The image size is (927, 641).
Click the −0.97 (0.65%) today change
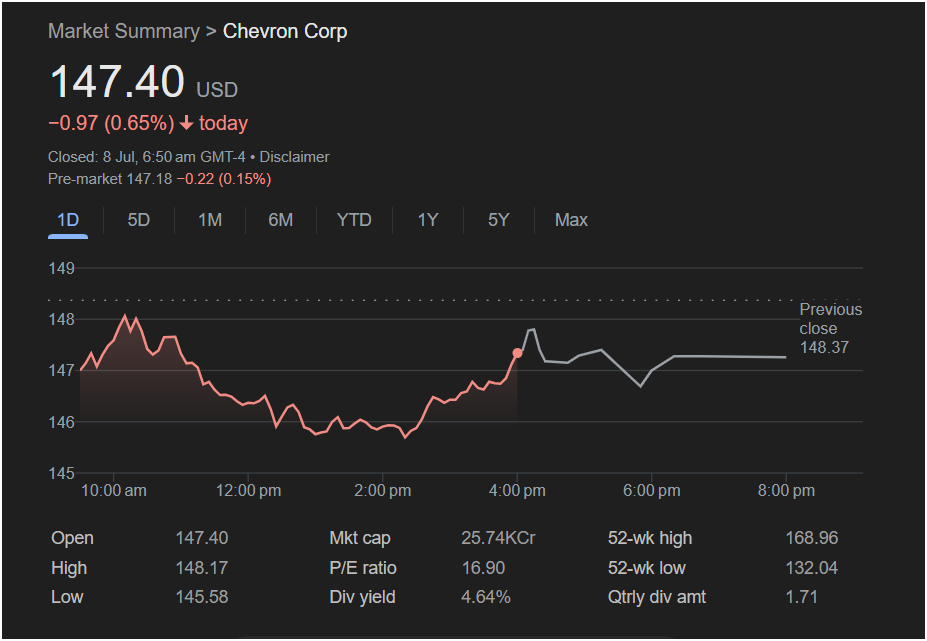(148, 123)
